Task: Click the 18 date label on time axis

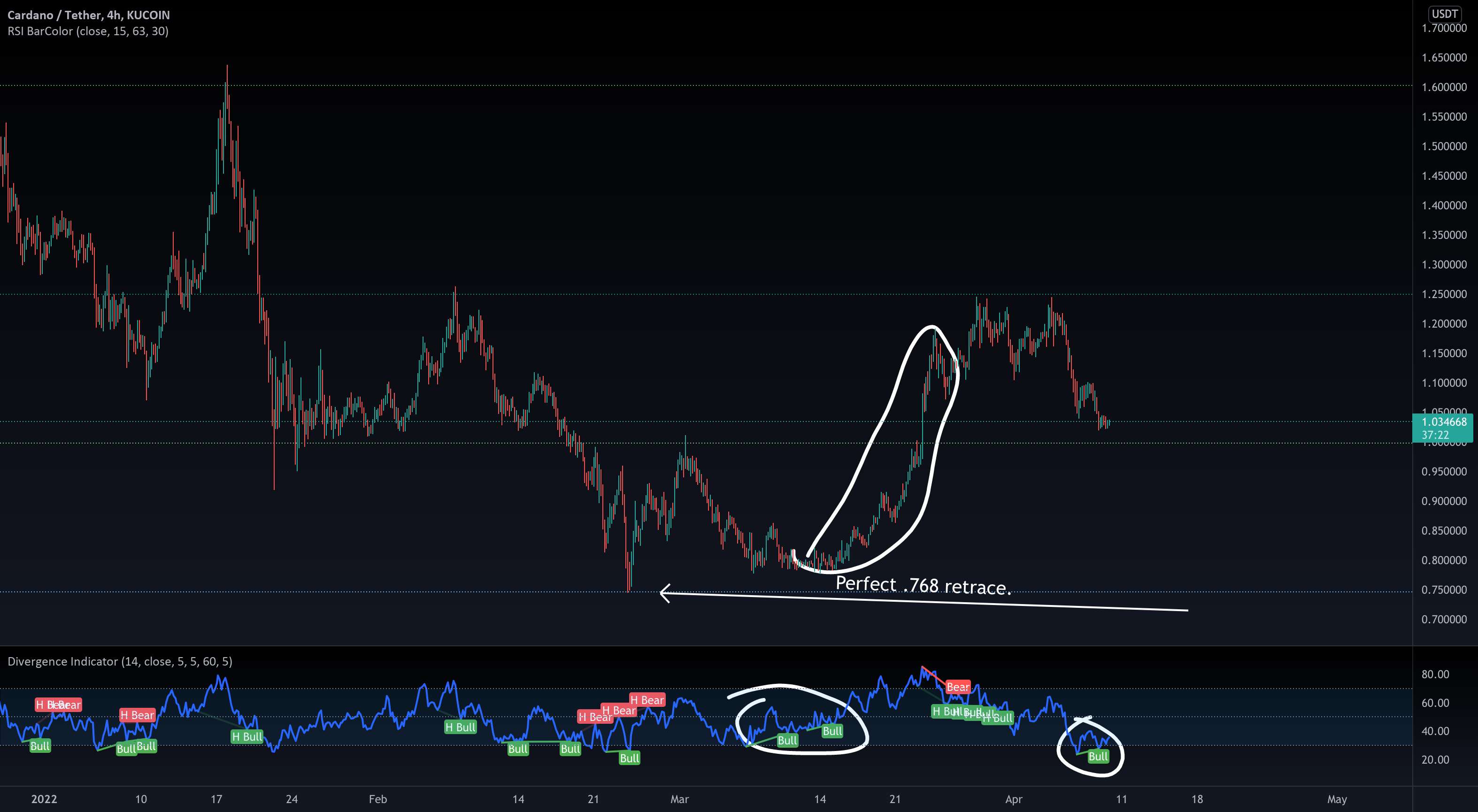Action: [1197, 799]
